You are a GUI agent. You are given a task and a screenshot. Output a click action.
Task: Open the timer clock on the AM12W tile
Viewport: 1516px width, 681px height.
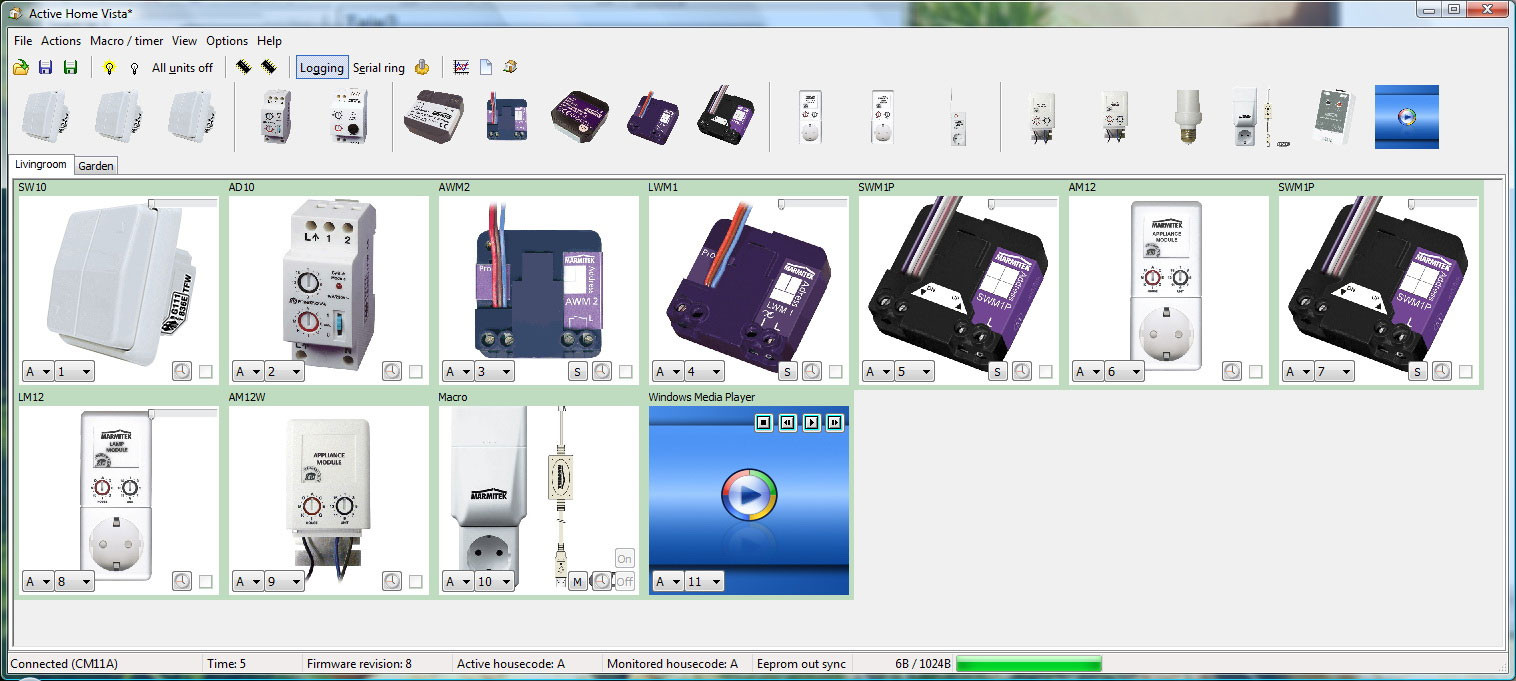[x=391, y=581]
